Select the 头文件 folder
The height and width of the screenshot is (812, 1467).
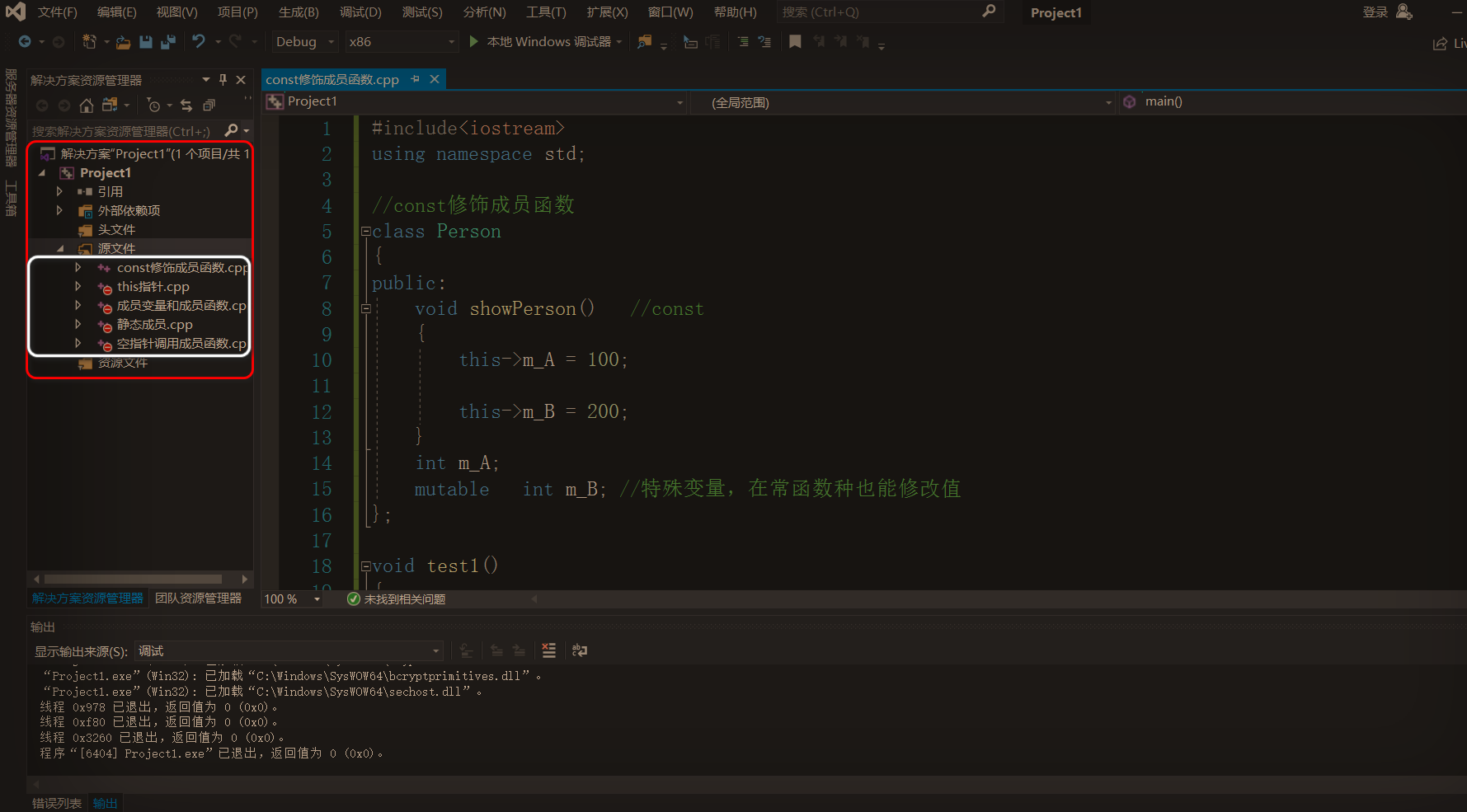116,229
